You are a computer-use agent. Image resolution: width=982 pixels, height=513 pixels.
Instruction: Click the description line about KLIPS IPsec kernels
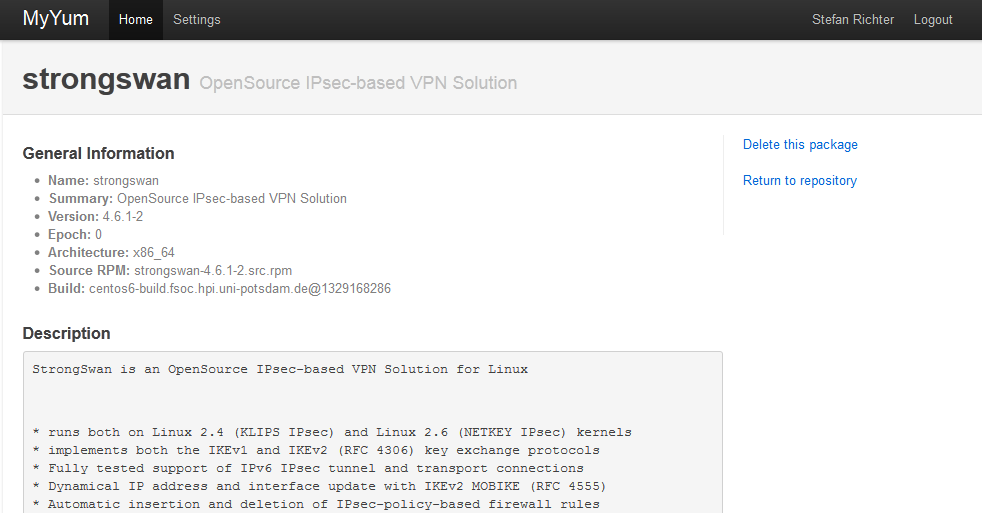click(332, 432)
